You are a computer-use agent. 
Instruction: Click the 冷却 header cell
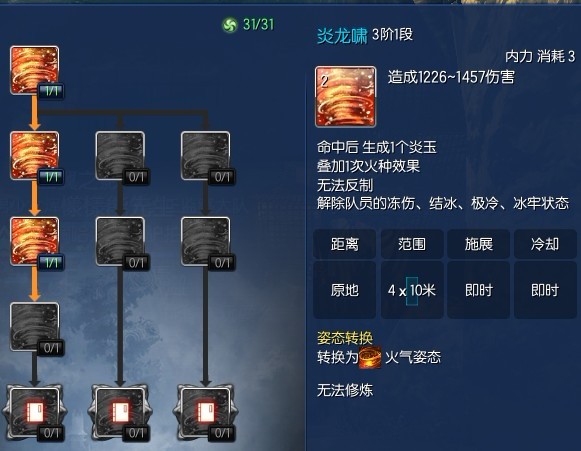(x=545, y=244)
